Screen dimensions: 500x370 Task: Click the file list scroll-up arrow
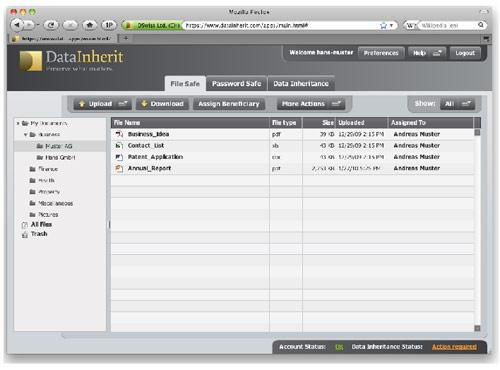coord(477,132)
